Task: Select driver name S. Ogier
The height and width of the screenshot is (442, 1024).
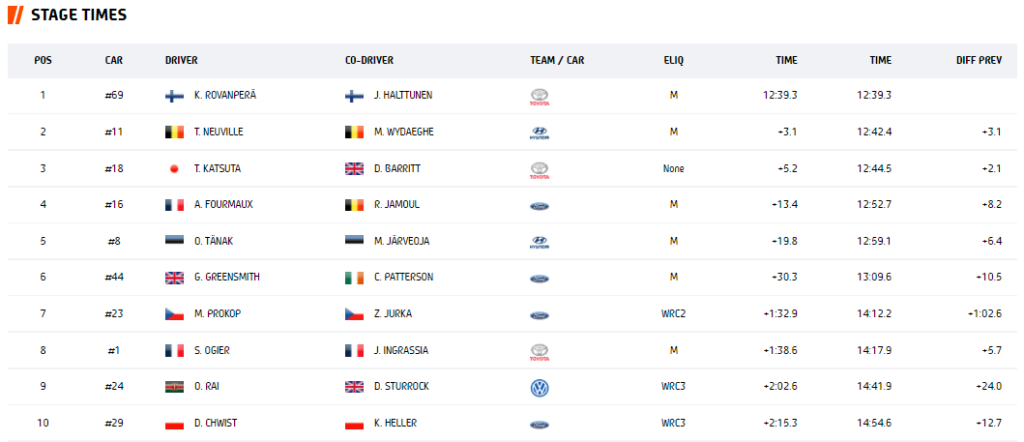Action: 212,351
